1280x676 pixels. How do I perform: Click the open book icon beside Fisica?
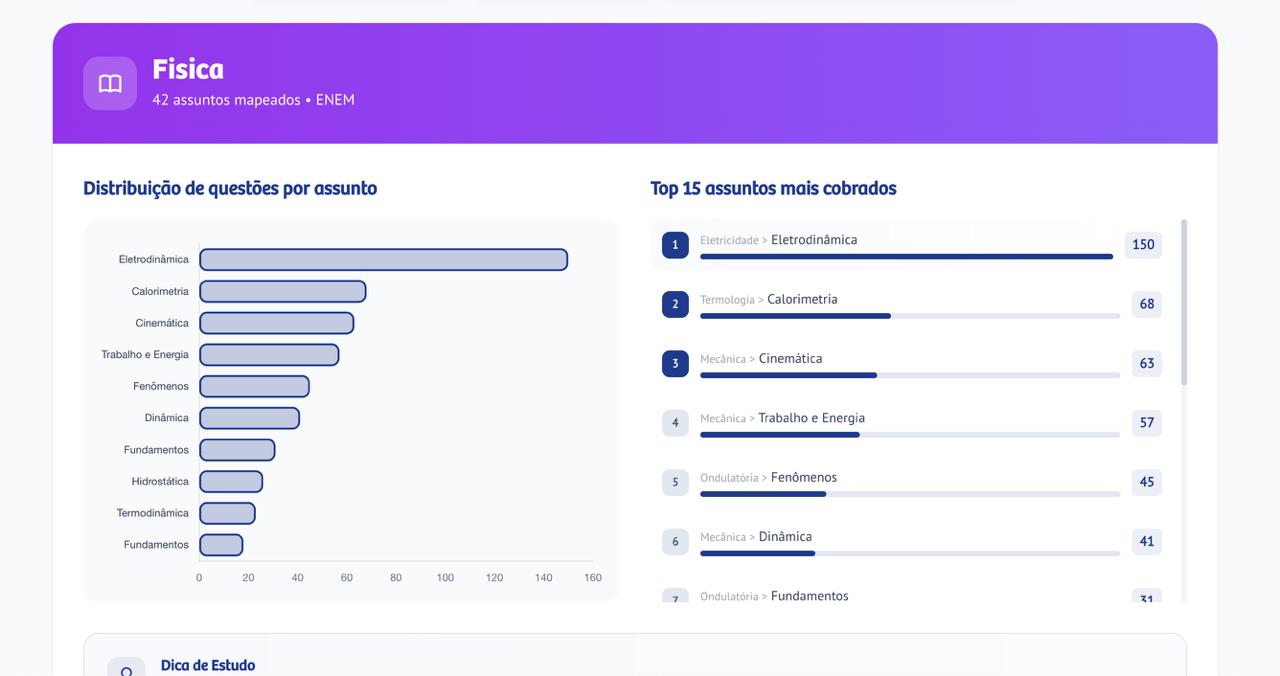click(109, 83)
